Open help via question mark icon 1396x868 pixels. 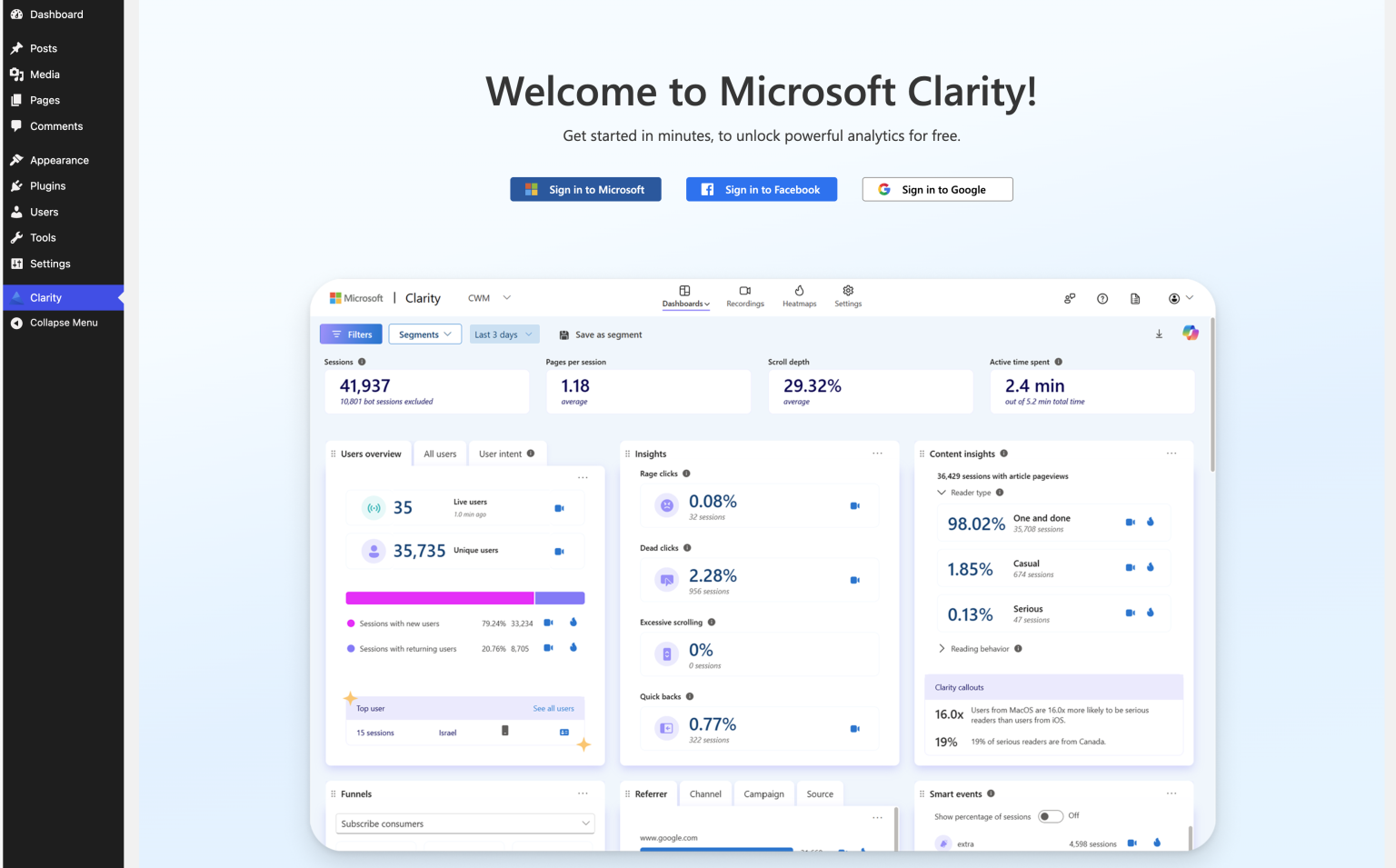pos(1102,298)
